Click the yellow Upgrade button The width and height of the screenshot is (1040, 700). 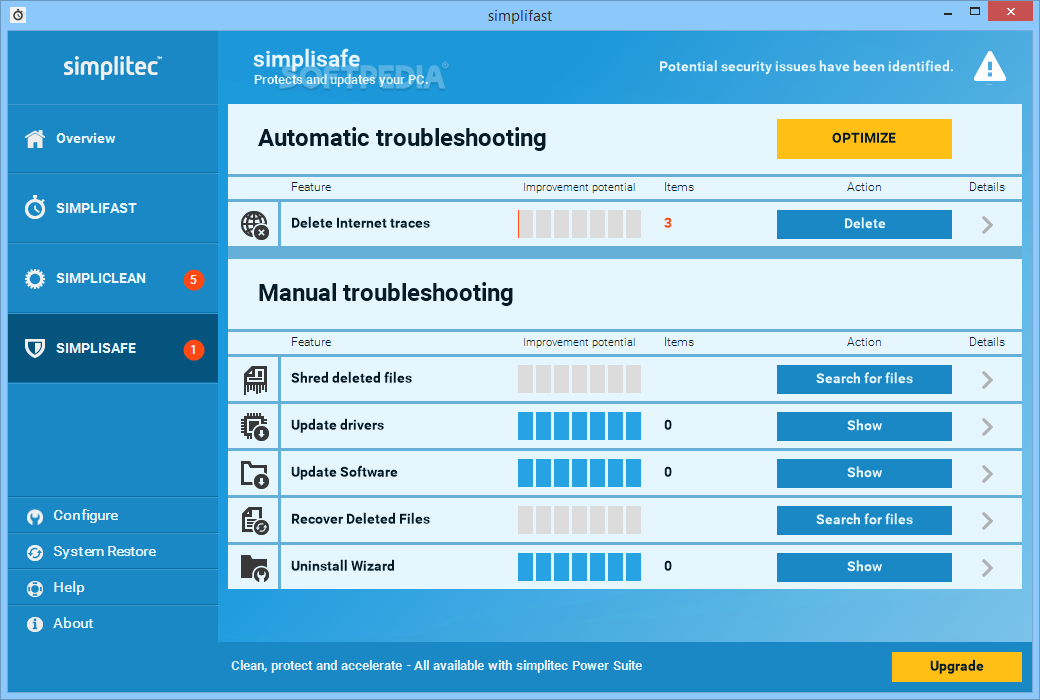point(956,667)
